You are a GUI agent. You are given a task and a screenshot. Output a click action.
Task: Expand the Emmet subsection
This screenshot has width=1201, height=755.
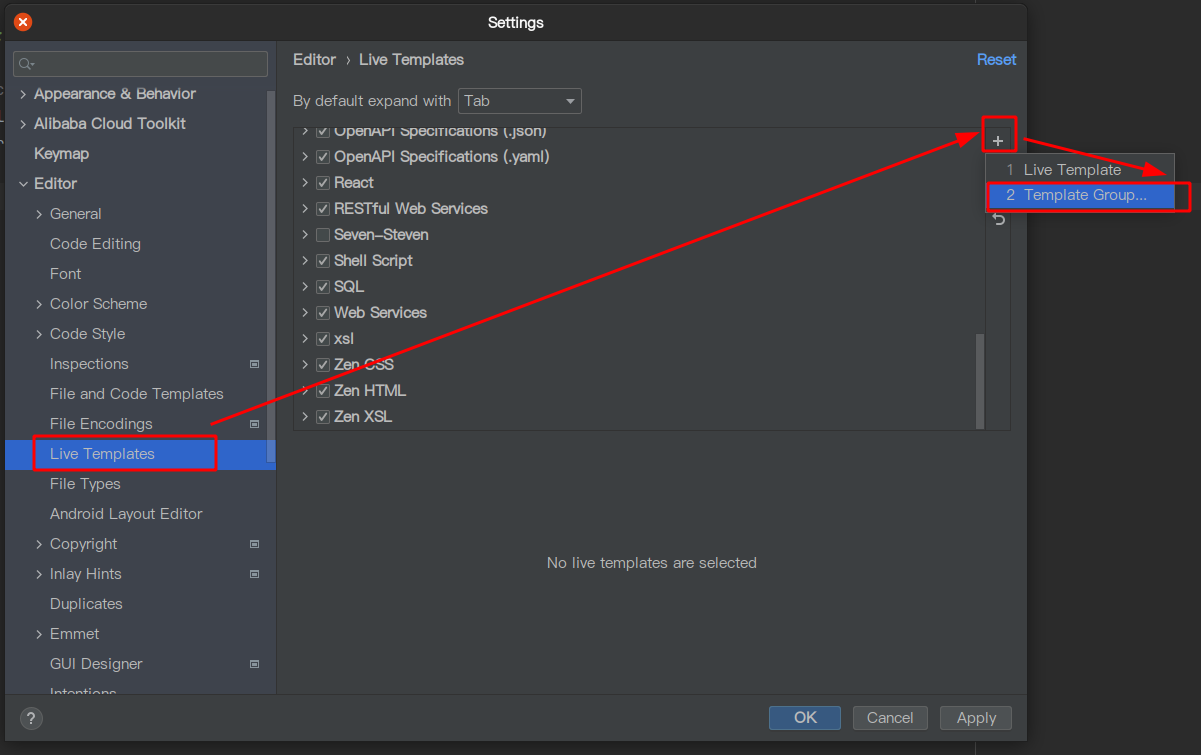coord(39,634)
